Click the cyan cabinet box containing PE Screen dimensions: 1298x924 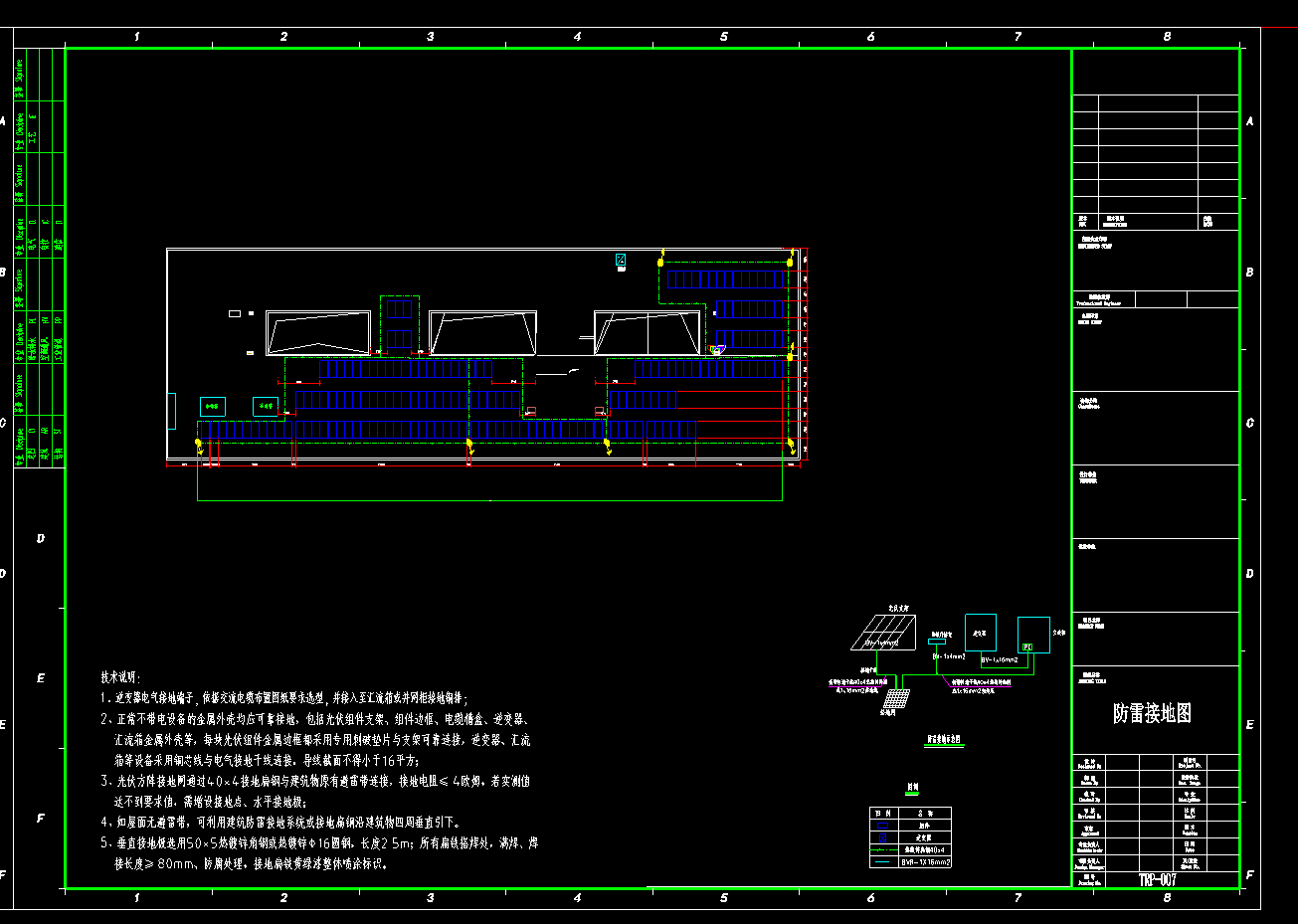[x=1033, y=635]
